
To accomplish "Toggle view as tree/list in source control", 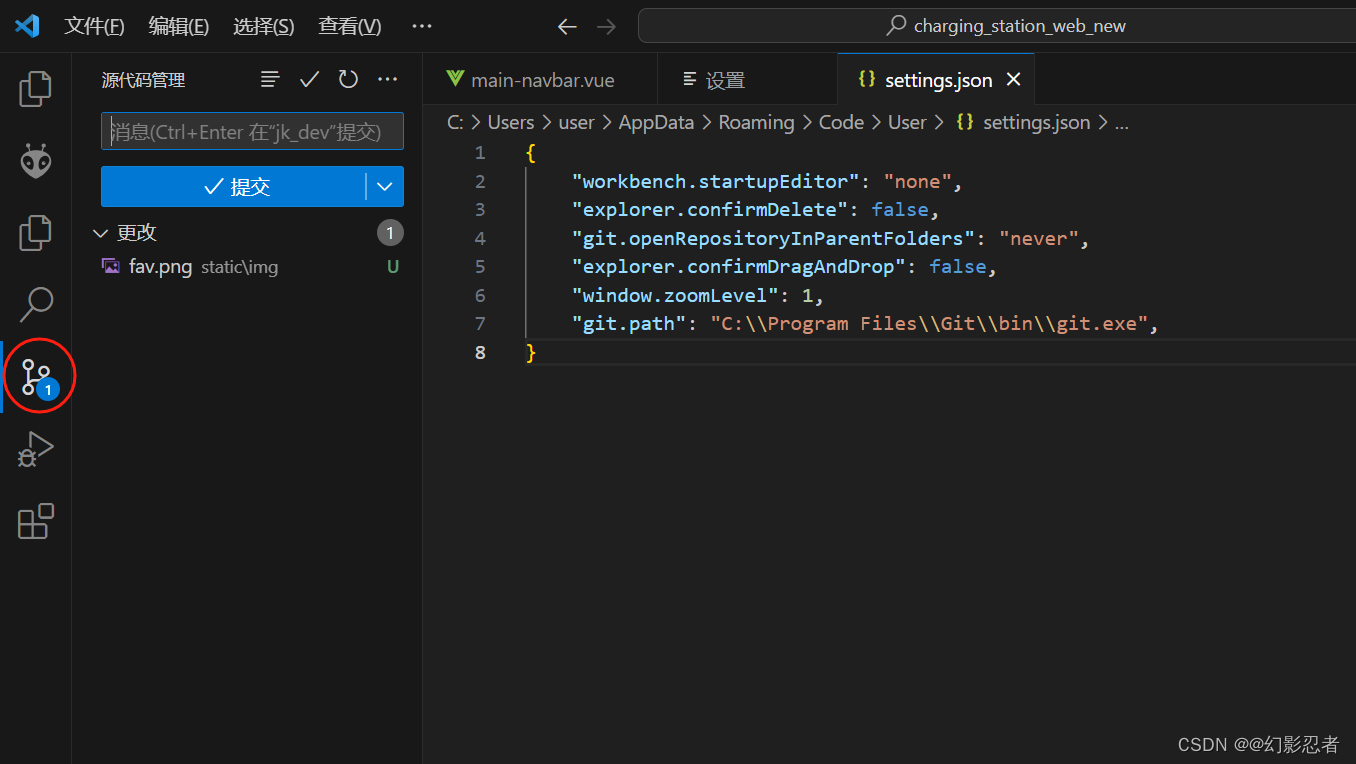I will tap(270, 79).
